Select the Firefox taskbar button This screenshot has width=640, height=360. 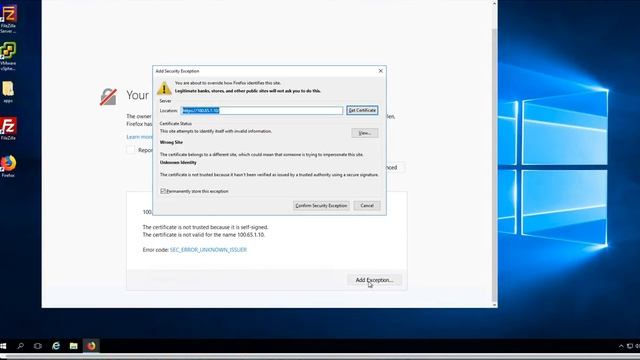(91, 346)
